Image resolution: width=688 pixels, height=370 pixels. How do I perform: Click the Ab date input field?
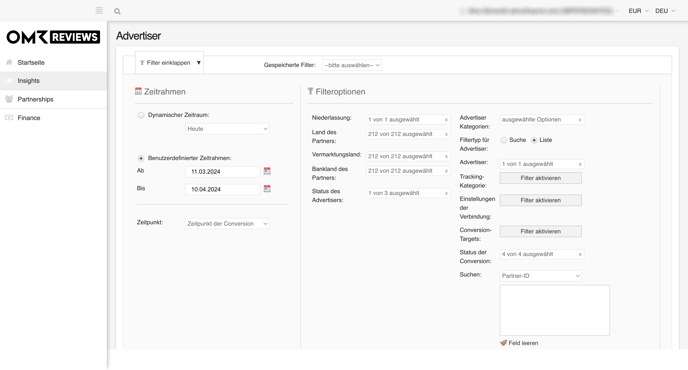click(222, 172)
